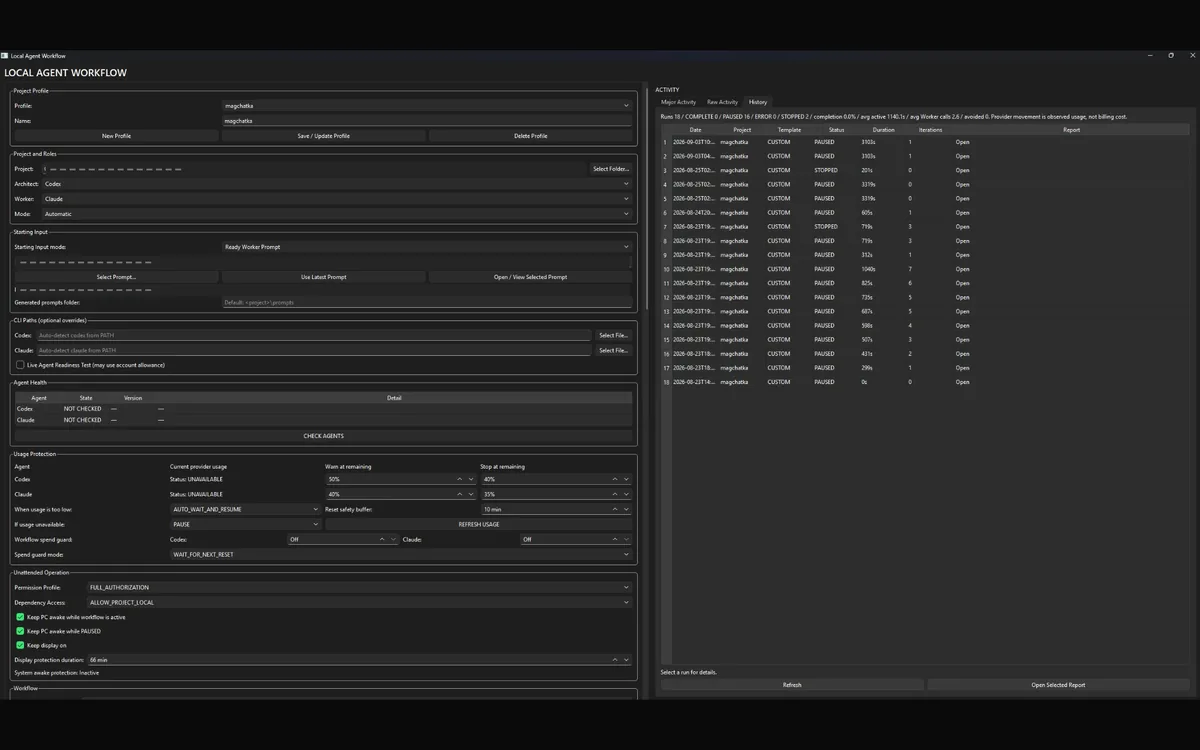Decrease Claude 'Stop at remaining' 35% value
The height and width of the screenshot is (750, 1200).
[626, 494]
